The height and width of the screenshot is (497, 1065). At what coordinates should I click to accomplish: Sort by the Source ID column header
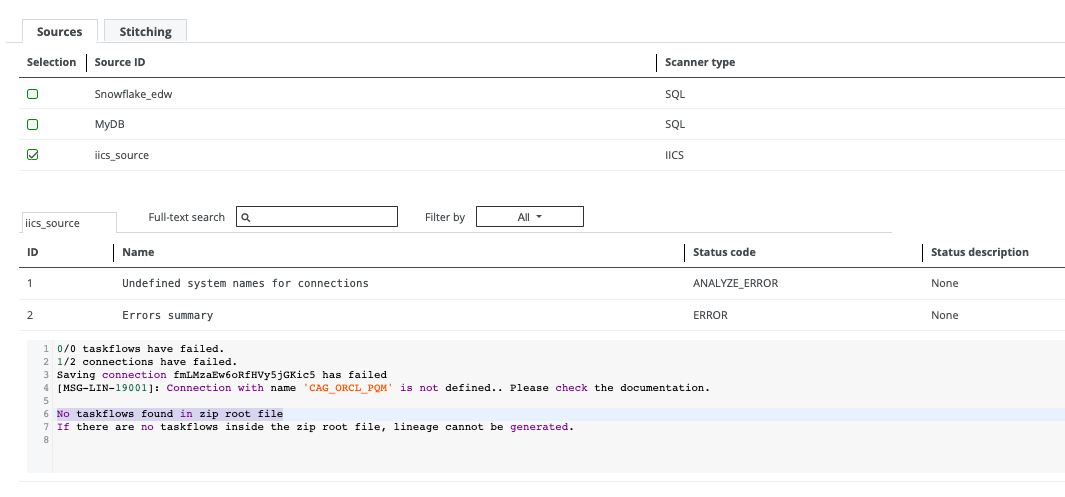point(120,62)
